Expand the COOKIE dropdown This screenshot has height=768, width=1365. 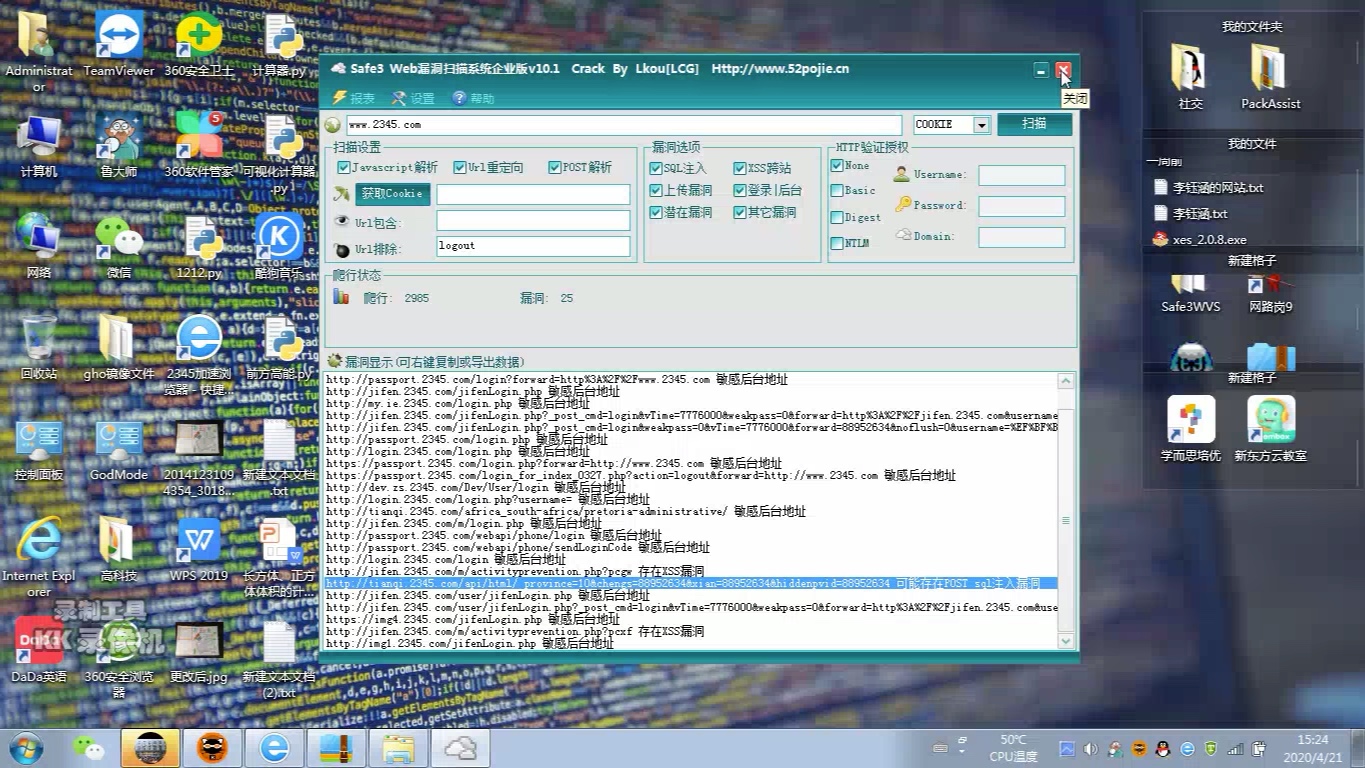pyautogui.click(x=981, y=125)
